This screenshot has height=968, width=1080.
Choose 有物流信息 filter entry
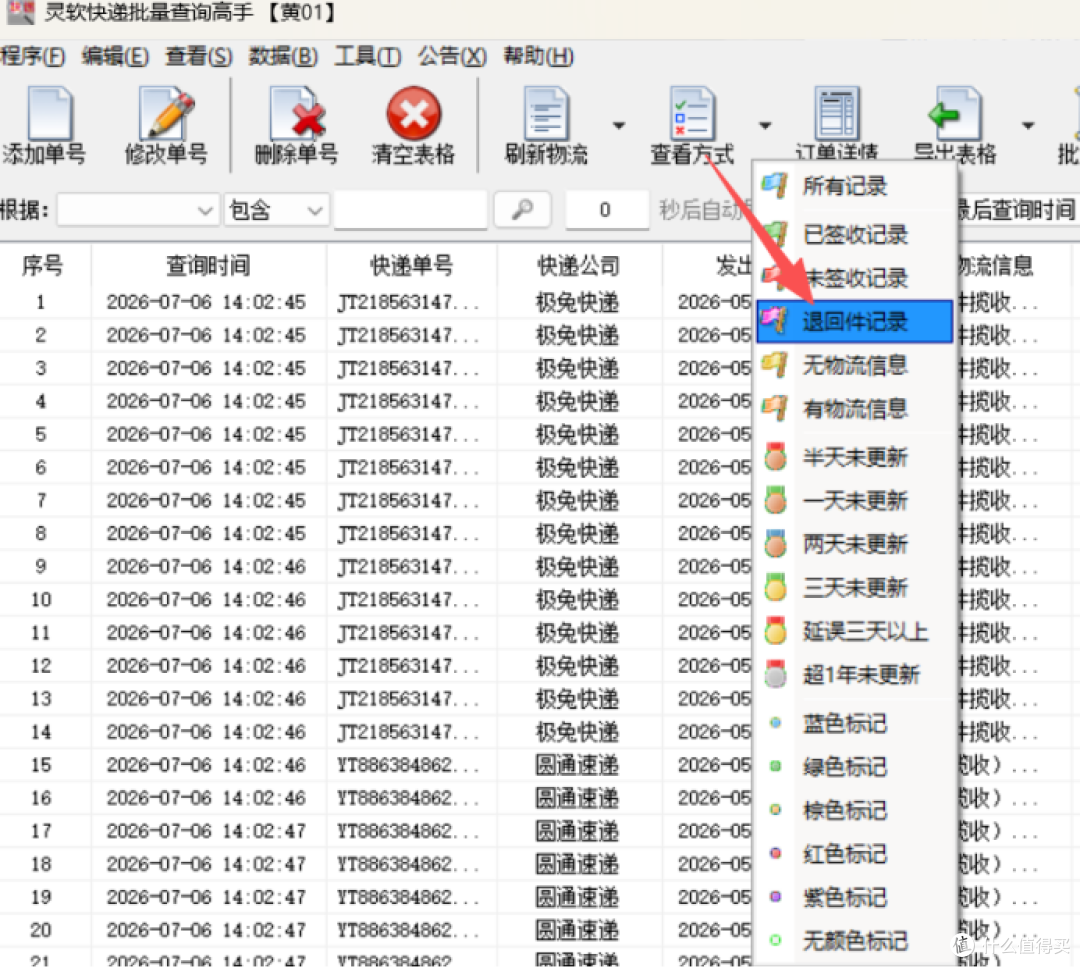click(855, 409)
